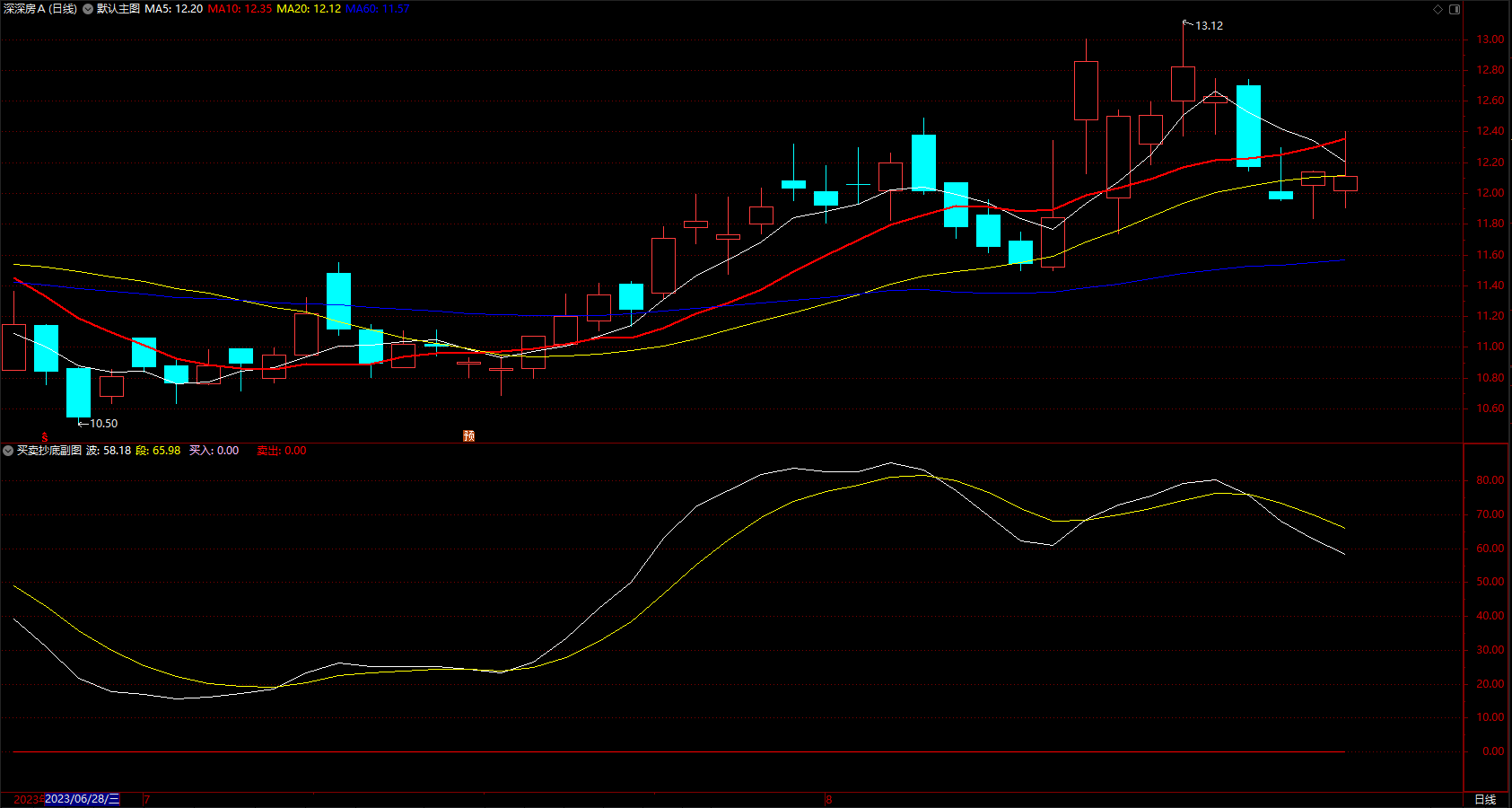The image size is (1512, 808).
Task: Click the 13.12 high price label
Action: [x=1209, y=26]
